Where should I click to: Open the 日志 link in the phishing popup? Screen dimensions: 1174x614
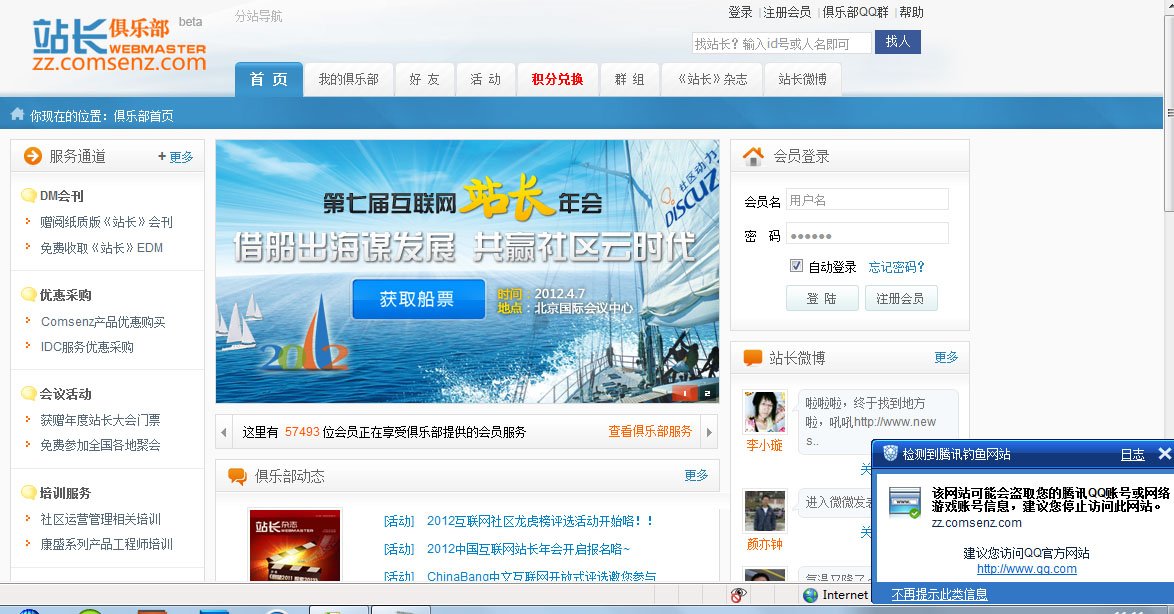click(x=1132, y=454)
